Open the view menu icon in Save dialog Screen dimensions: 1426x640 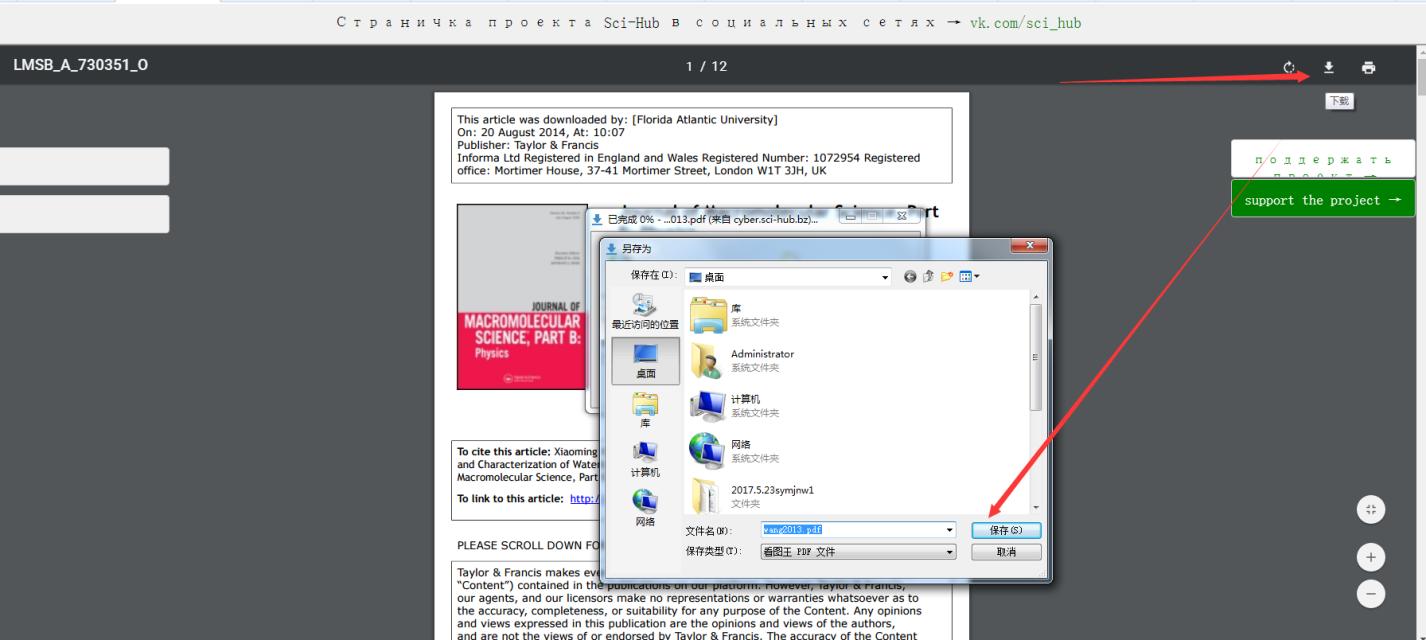(969, 277)
